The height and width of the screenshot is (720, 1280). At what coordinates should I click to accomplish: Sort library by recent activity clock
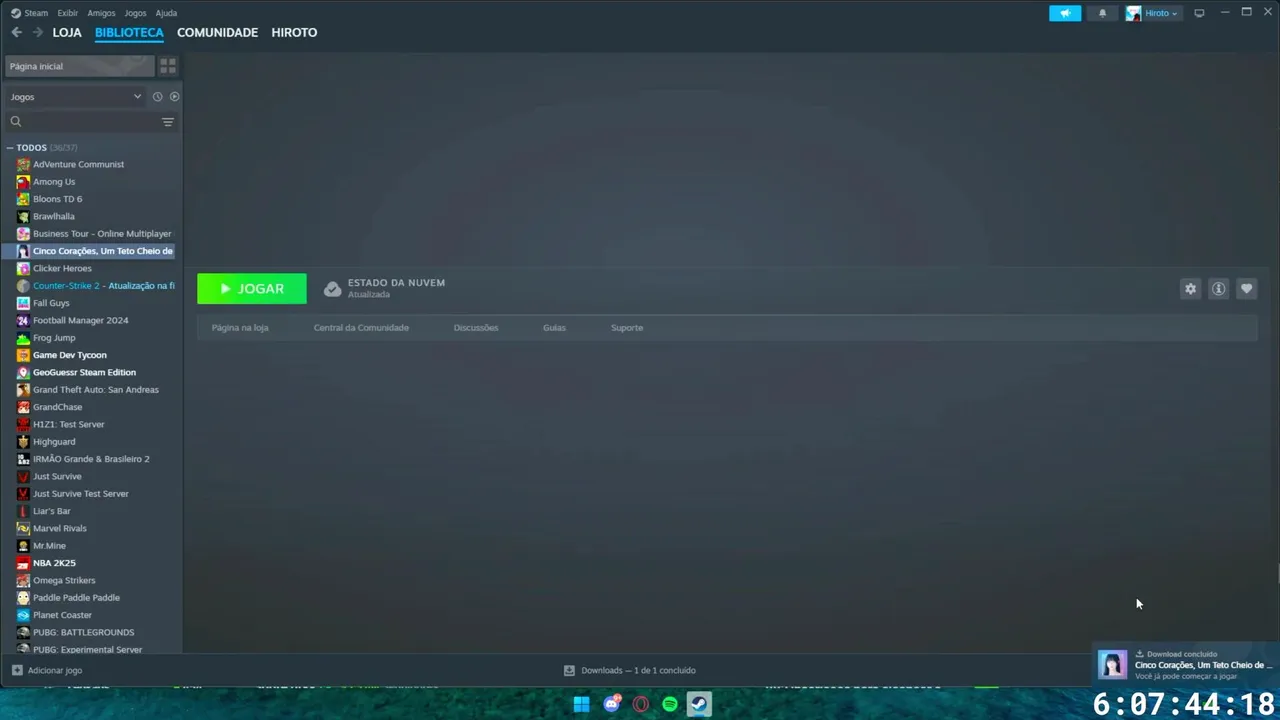pyautogui.click(x=157, y=97)
